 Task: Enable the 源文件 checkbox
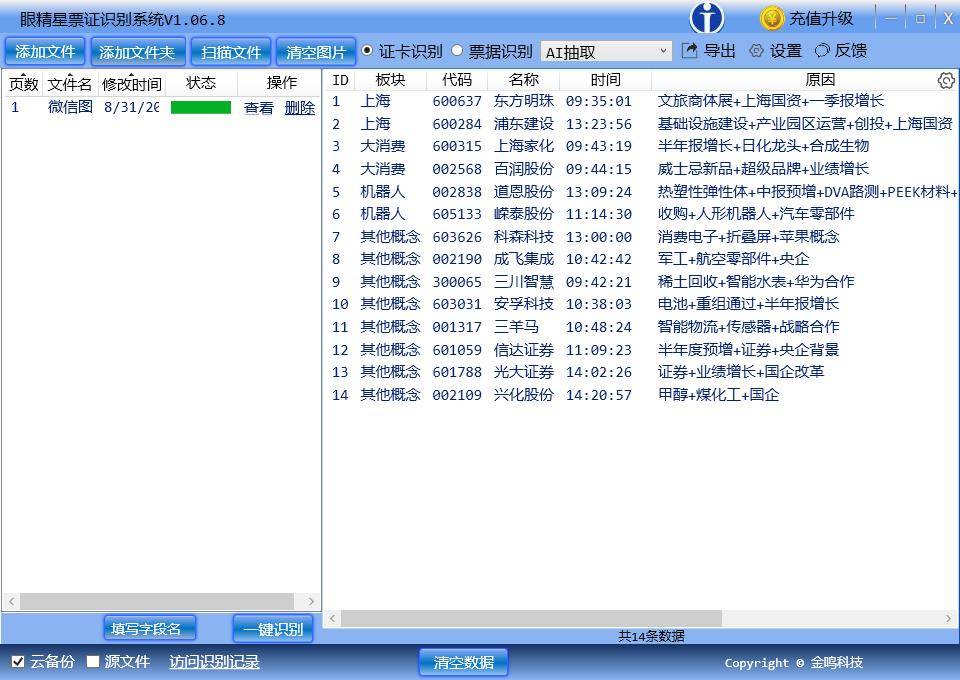point(93,662)
